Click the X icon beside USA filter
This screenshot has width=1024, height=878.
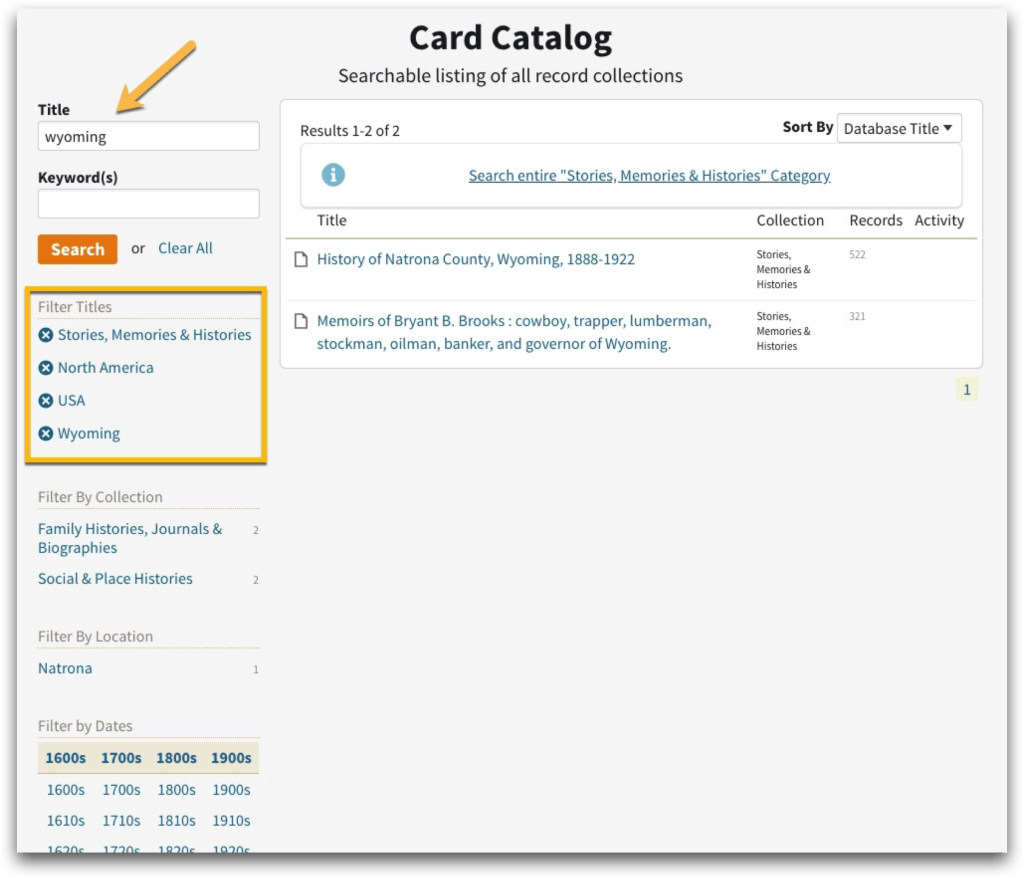click(x=46, y=401)
